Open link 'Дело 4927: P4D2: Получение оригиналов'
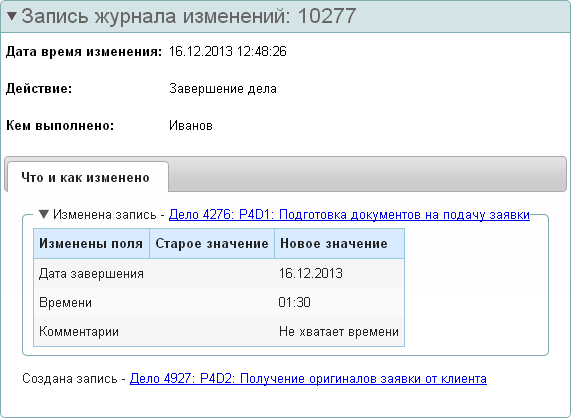The image size is (571, 418). point(308,379)
